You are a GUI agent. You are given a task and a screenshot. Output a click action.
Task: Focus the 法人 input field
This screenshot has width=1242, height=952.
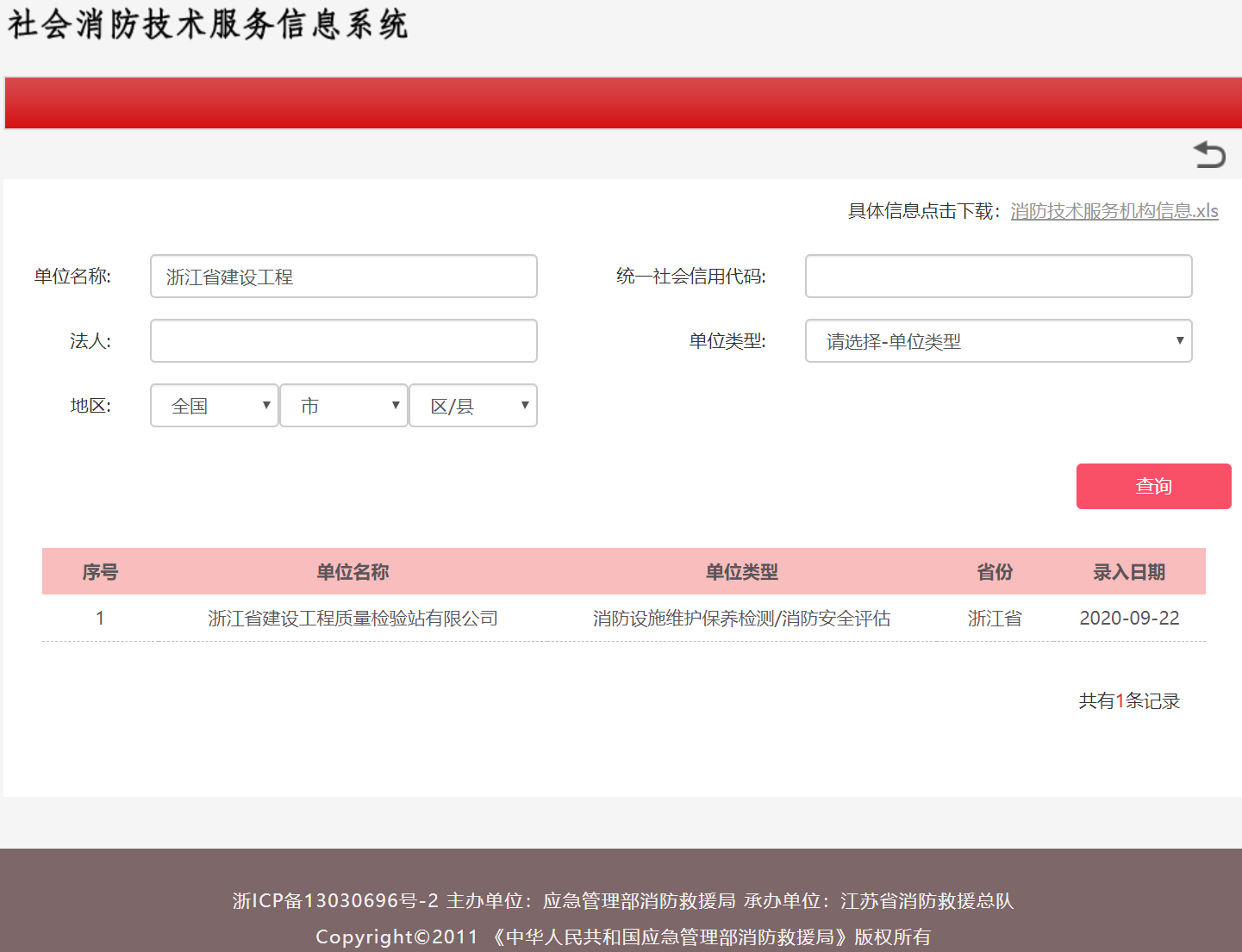[x=344, y=341]
